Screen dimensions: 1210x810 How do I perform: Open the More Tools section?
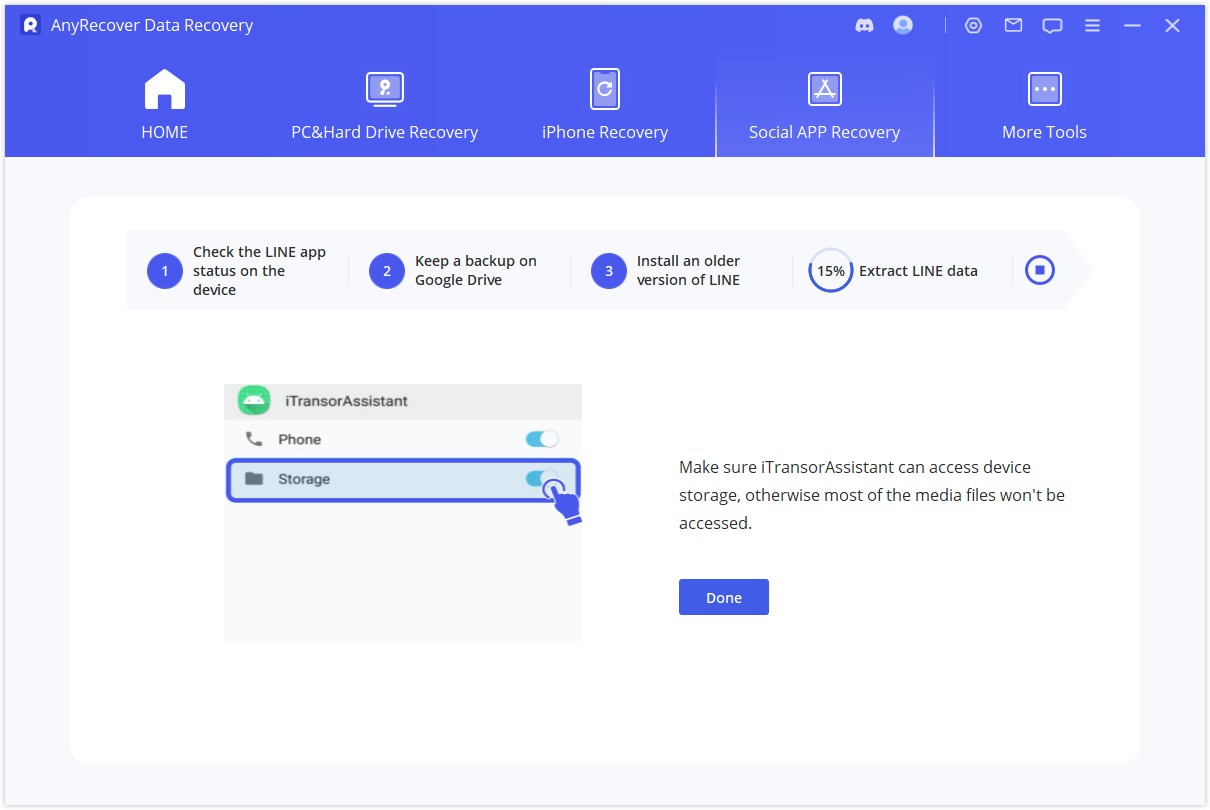coord(1044,104)
